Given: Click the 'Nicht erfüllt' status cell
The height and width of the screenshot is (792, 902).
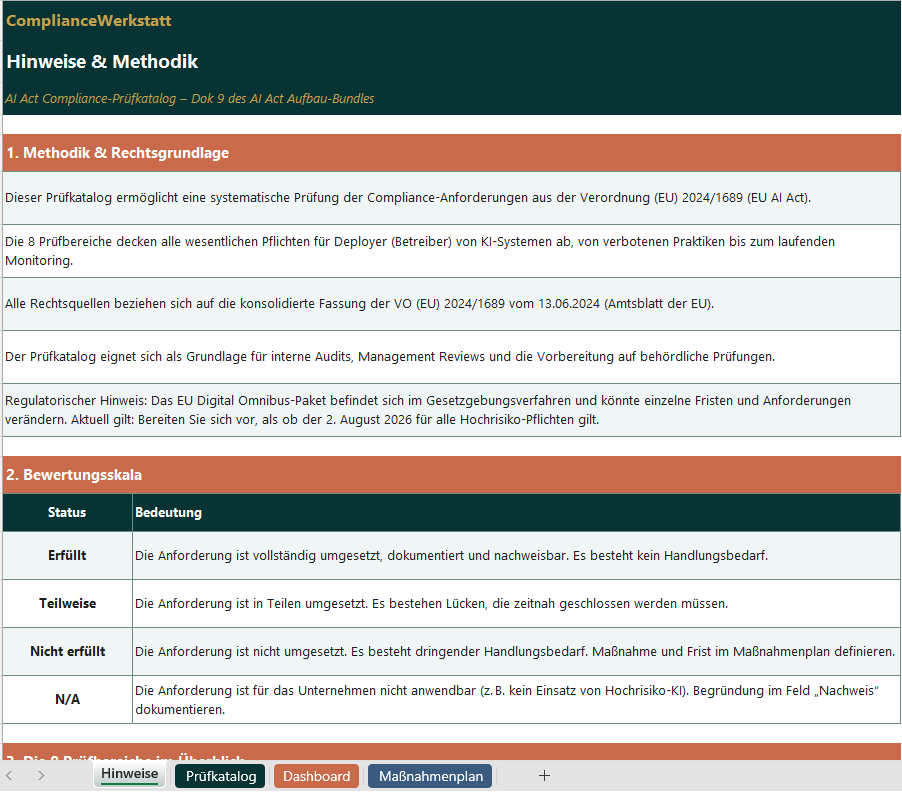Looking at the screenshot, I should point(66,651).
